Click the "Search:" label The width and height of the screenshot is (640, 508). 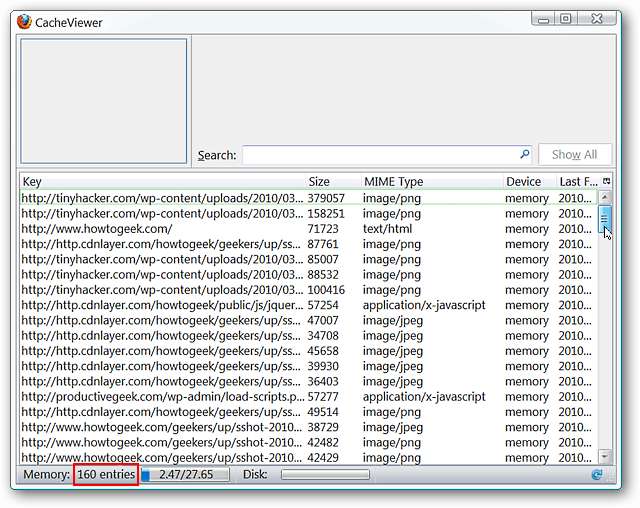(x=217, y=155)
